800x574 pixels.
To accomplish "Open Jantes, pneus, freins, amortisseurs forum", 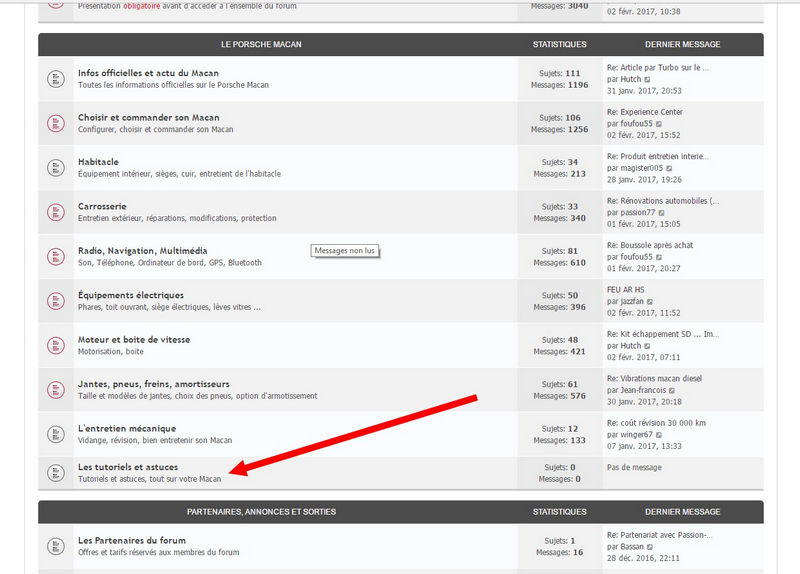I will [x=154, y=384].
